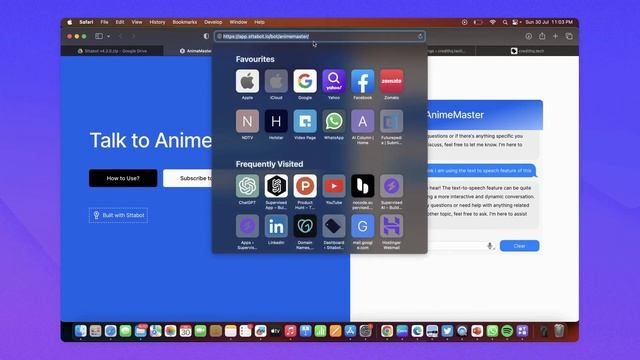Viewport: 640px width, 360px height.
Task: Open YouTube from Frequently Visited
Action: (x=334, y=186)
